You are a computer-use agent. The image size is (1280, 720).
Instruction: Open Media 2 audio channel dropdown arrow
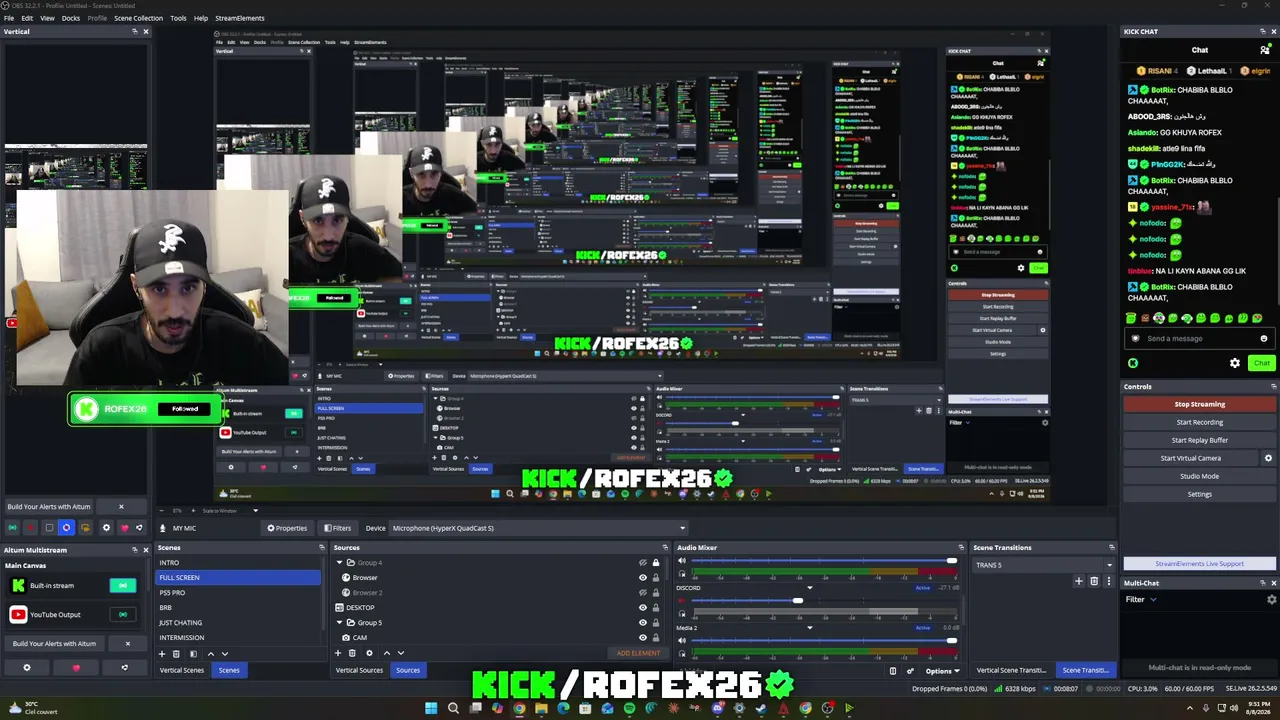(809, 628)
